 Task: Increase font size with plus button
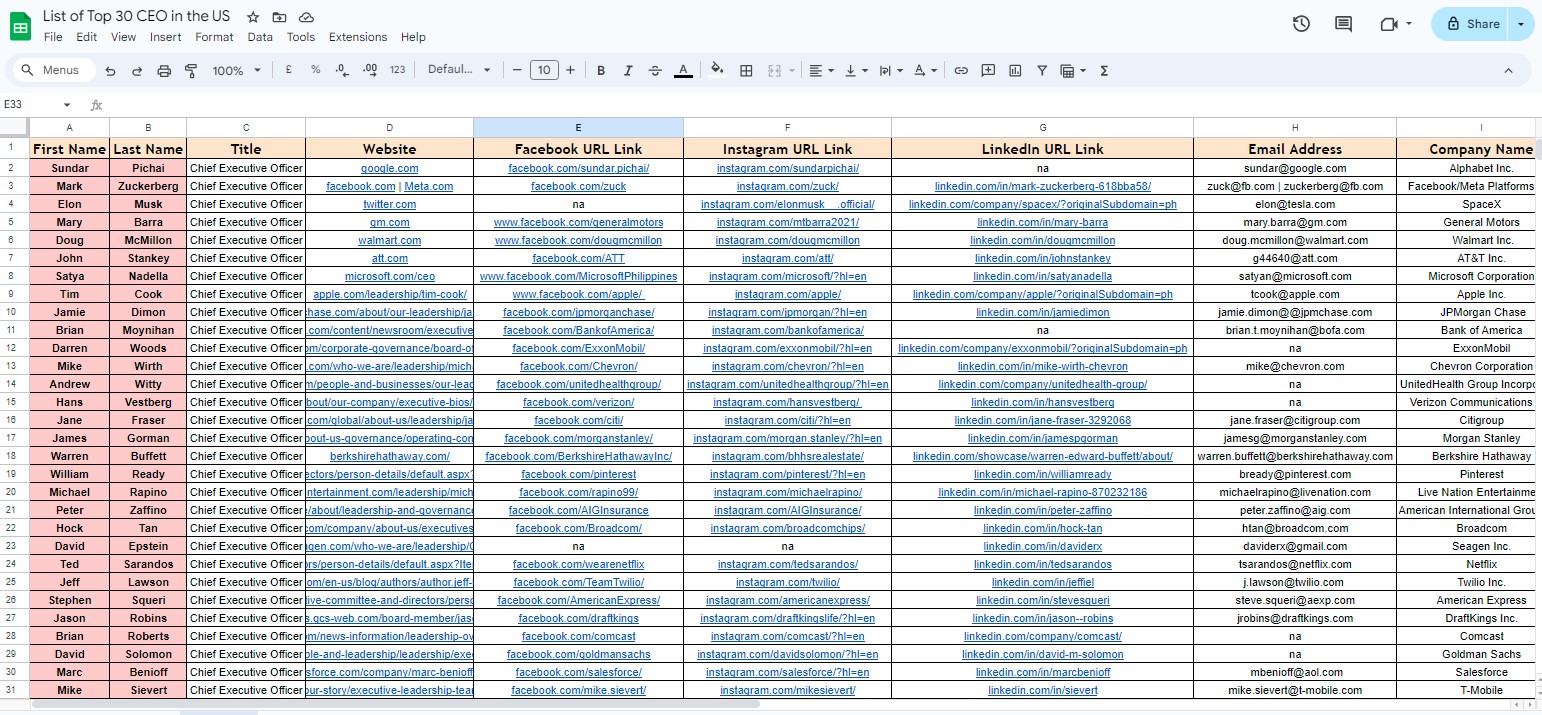[570, 70]
